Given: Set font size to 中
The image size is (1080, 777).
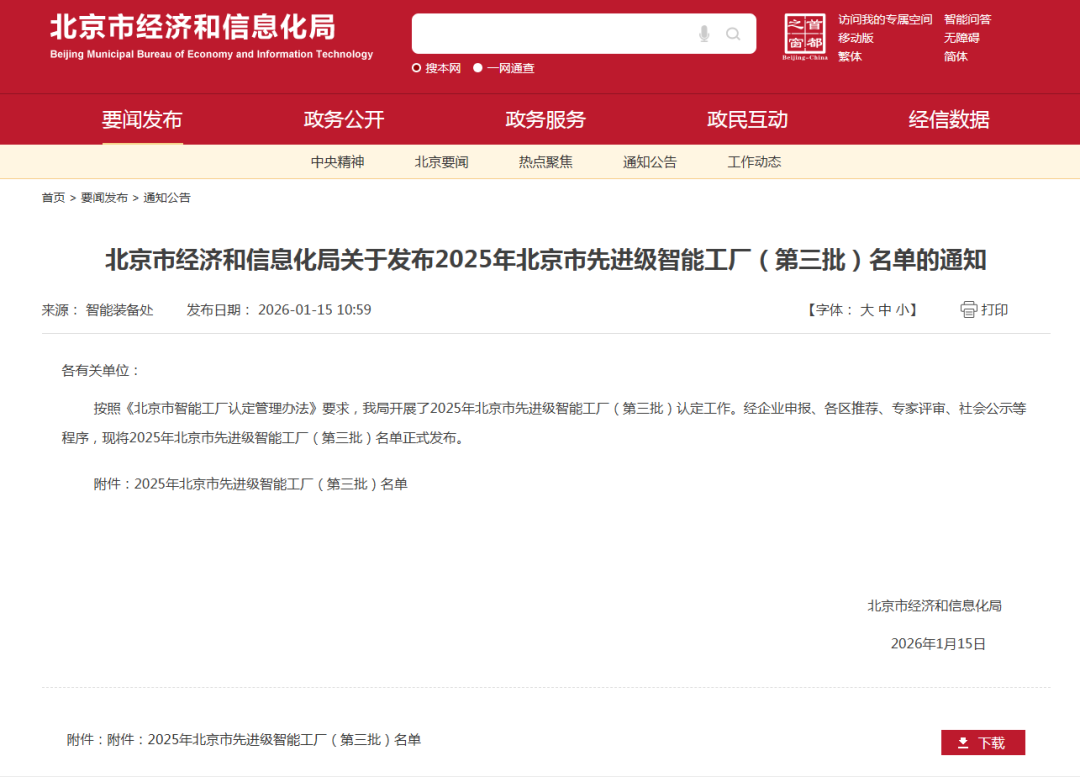Looking at the screenshot, I should 884,310.
